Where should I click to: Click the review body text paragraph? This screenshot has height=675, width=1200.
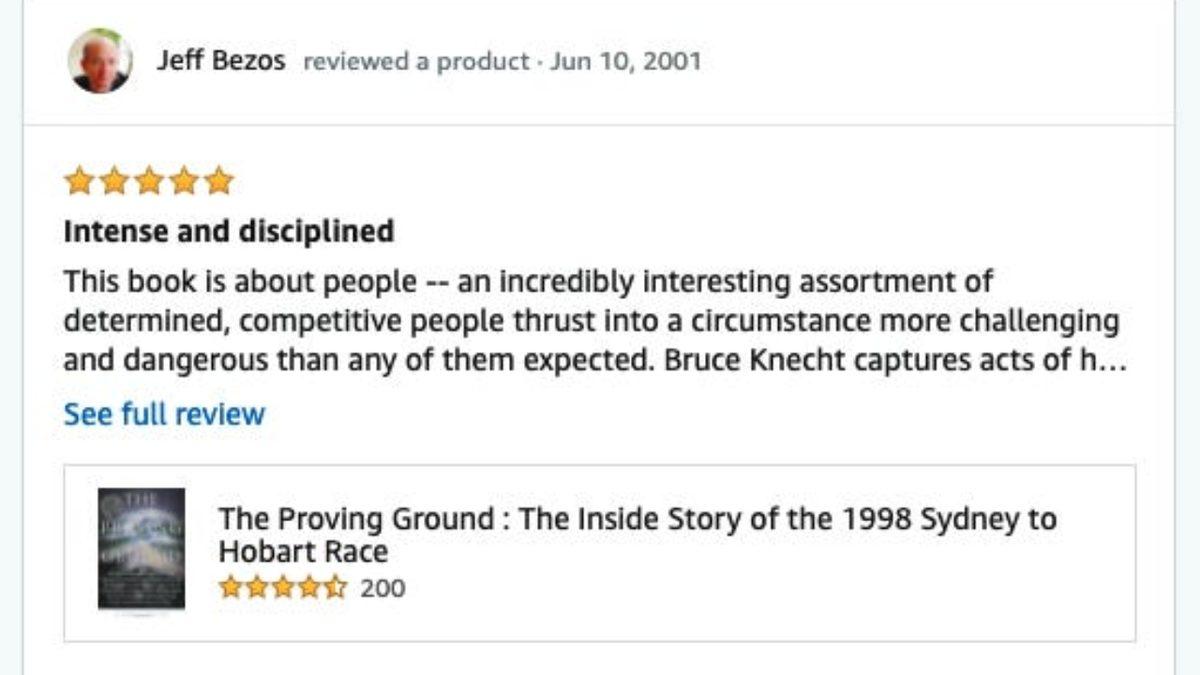590,321
